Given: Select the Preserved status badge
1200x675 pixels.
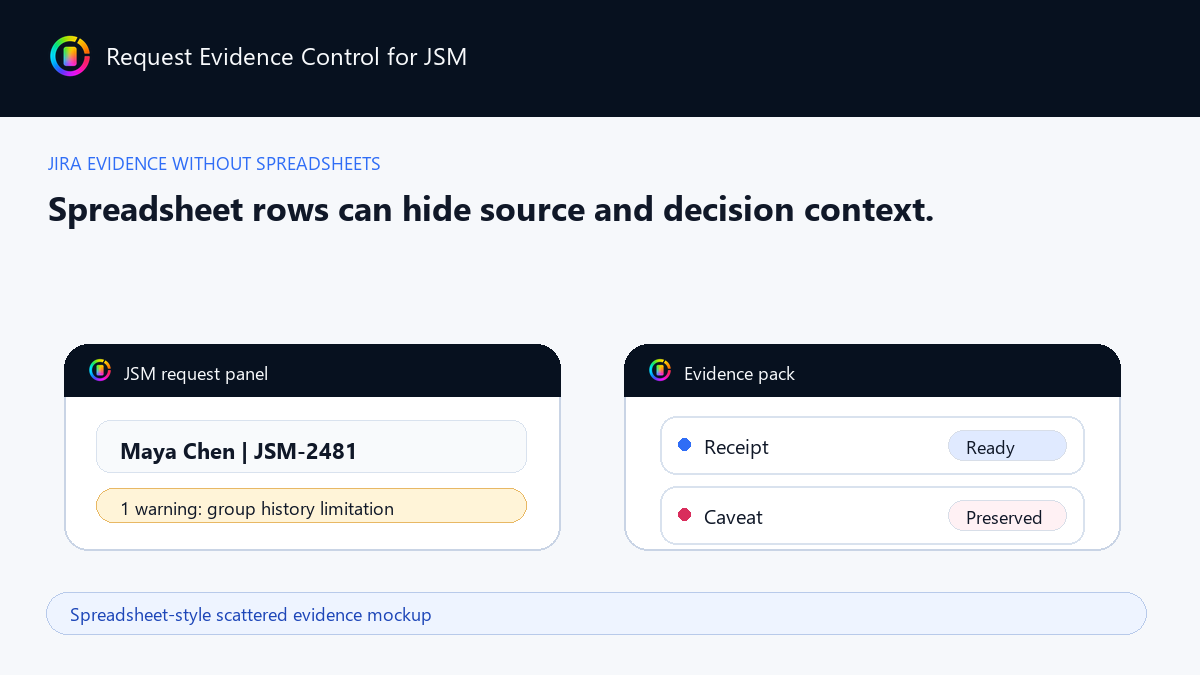Looking at the screenshot, I should pos(1007,517).
